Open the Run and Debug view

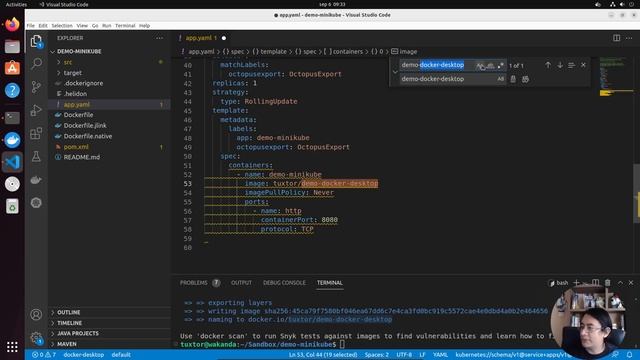[36, 110]
